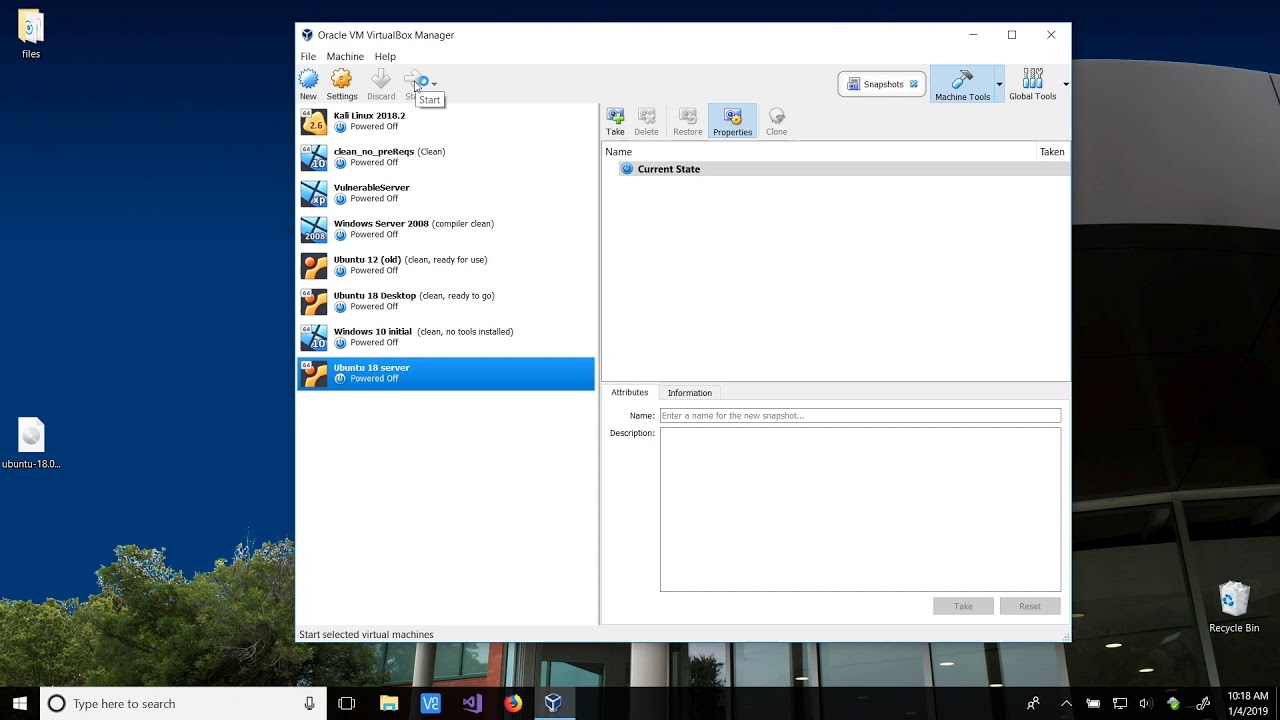The image size is (1280, 720).
Task: Open the Global Tools panel
Action: point(1033,85)
